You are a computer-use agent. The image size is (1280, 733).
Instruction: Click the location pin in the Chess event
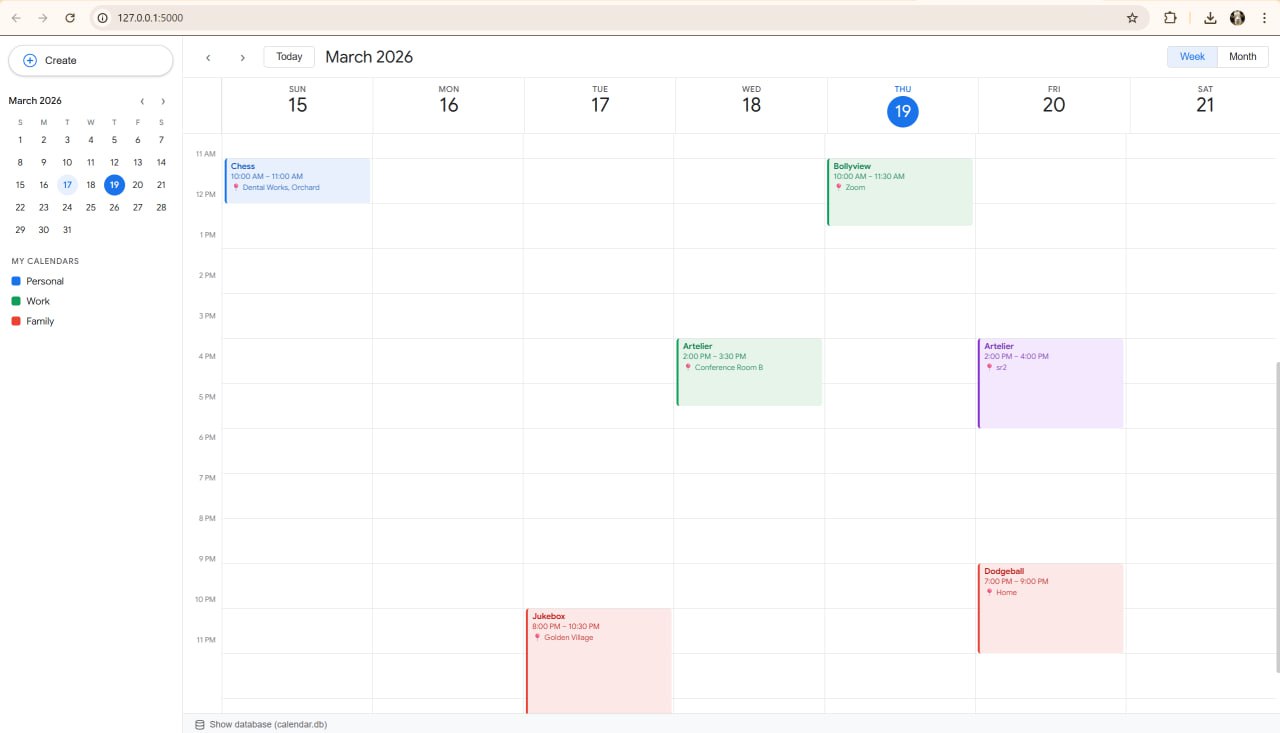236,187
